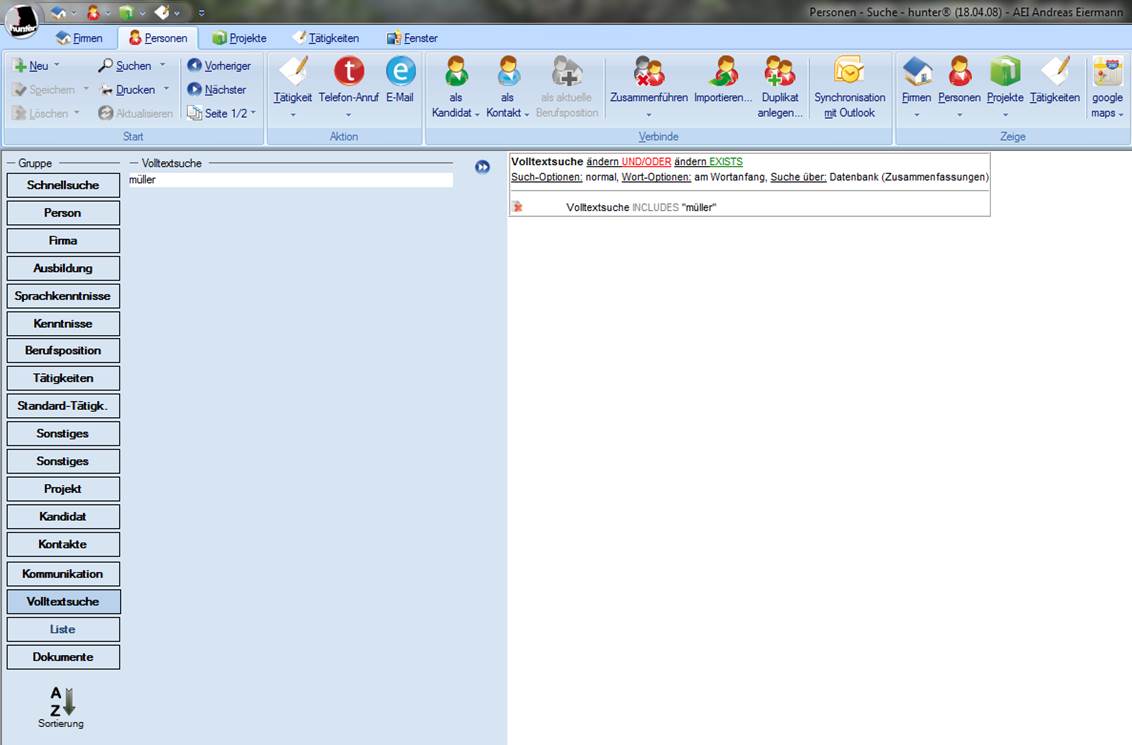1132x745 pixels.
Task: Click Duplikat anlegen icon
Action: (x=780, y=72)
